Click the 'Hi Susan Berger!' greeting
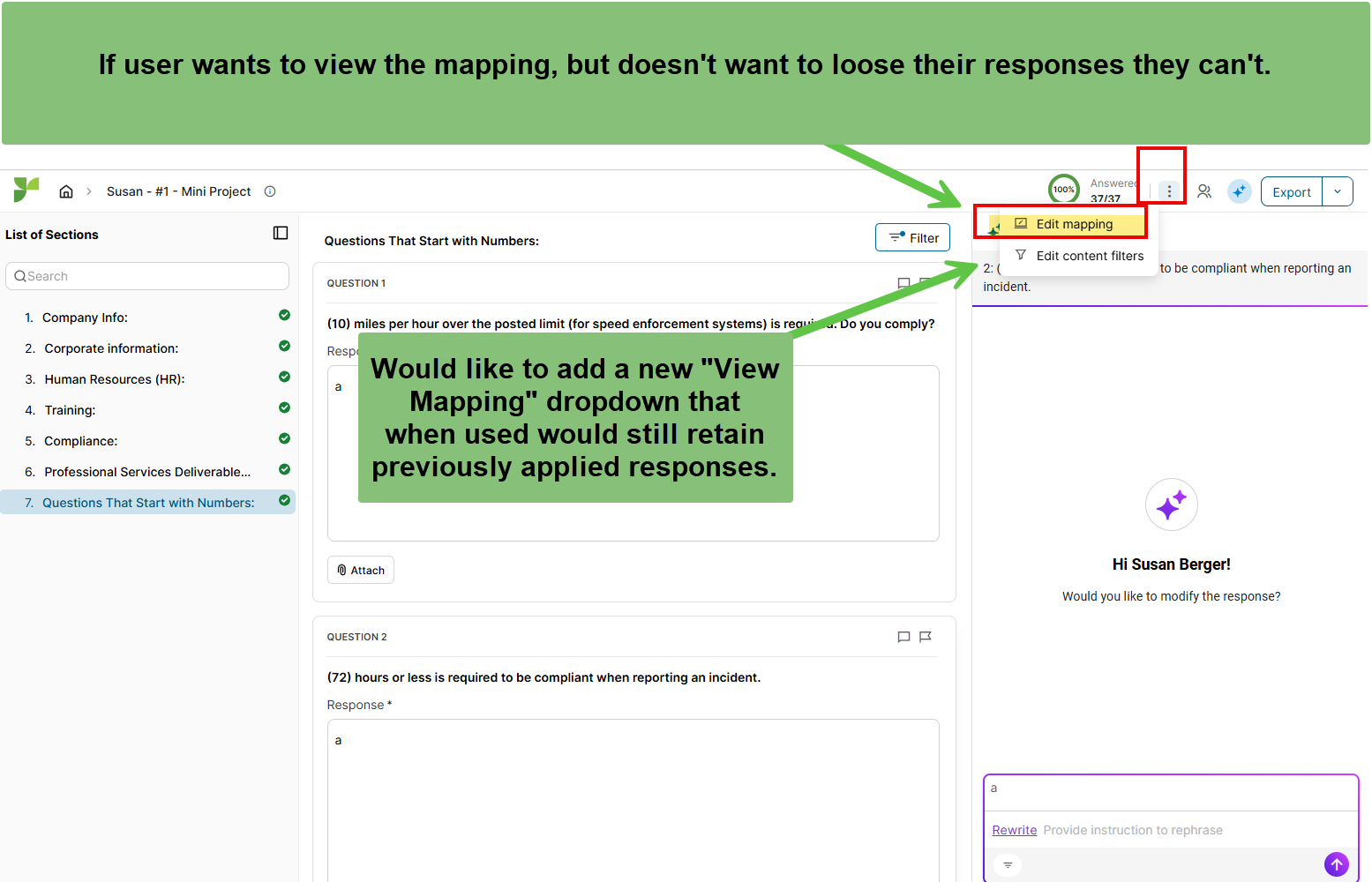Image resolution: width=1372 pixels, height=882 pixels. 1171,564
